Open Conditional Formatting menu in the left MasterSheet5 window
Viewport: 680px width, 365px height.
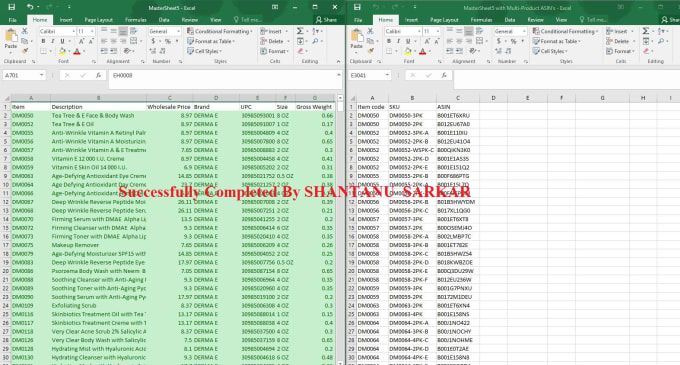tap(219, 31)
